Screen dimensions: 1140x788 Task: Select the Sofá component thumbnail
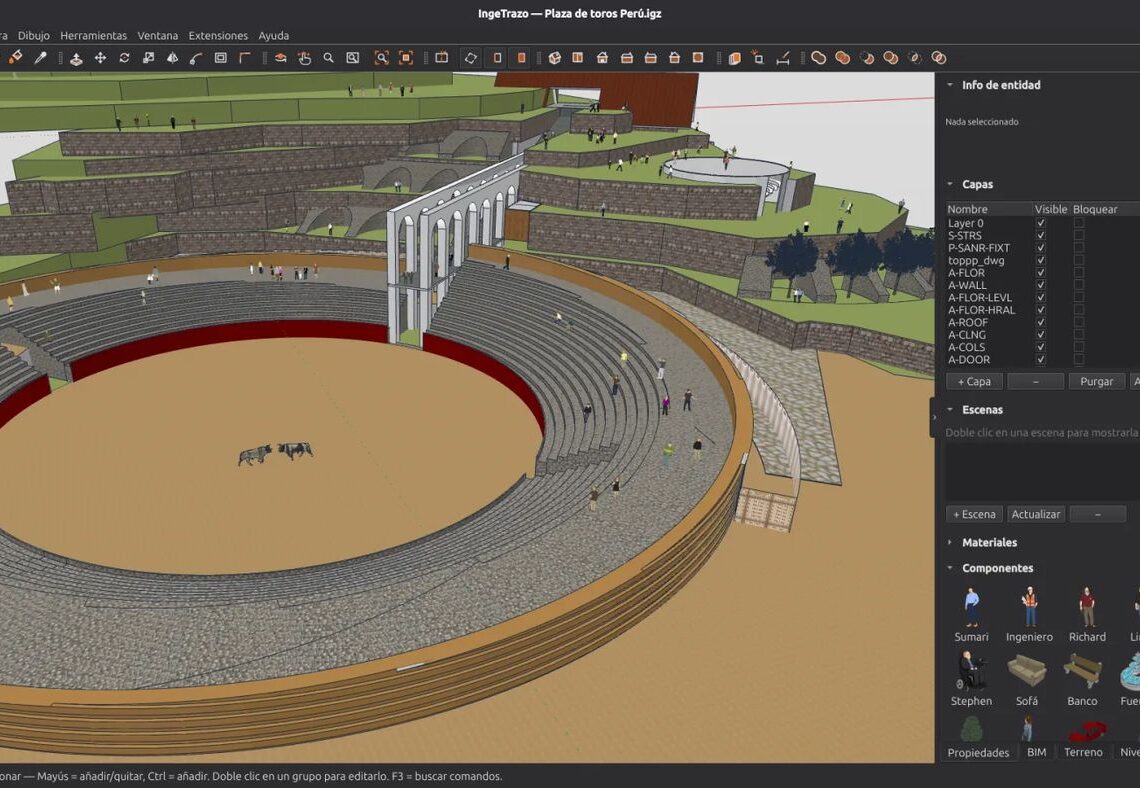(x=1027, y=670)
